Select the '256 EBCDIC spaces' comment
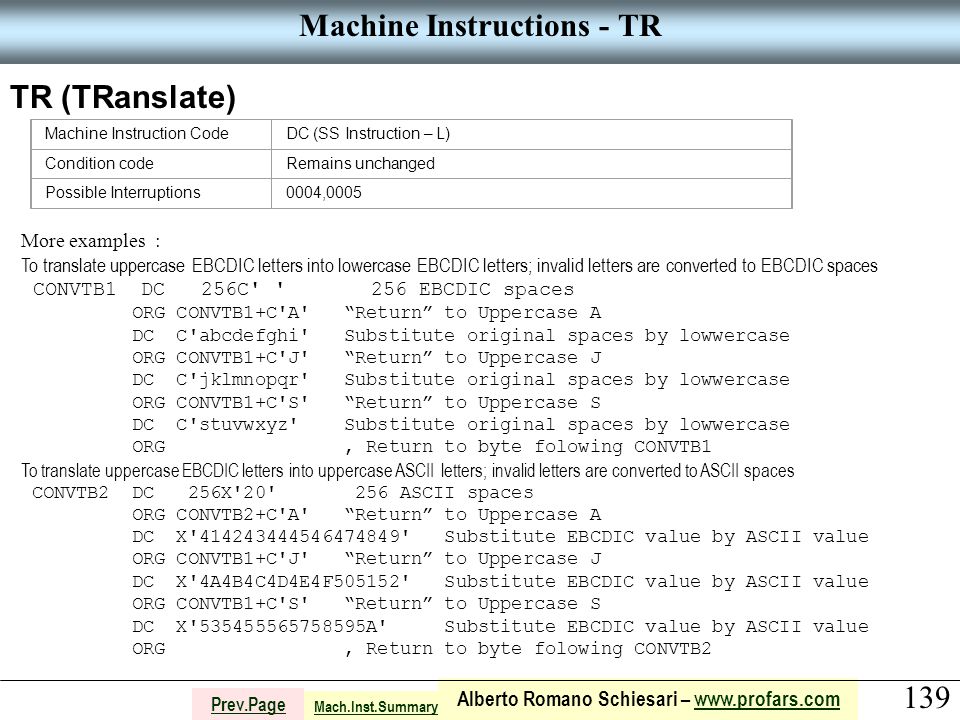The image size is (960, 720). 473,289
